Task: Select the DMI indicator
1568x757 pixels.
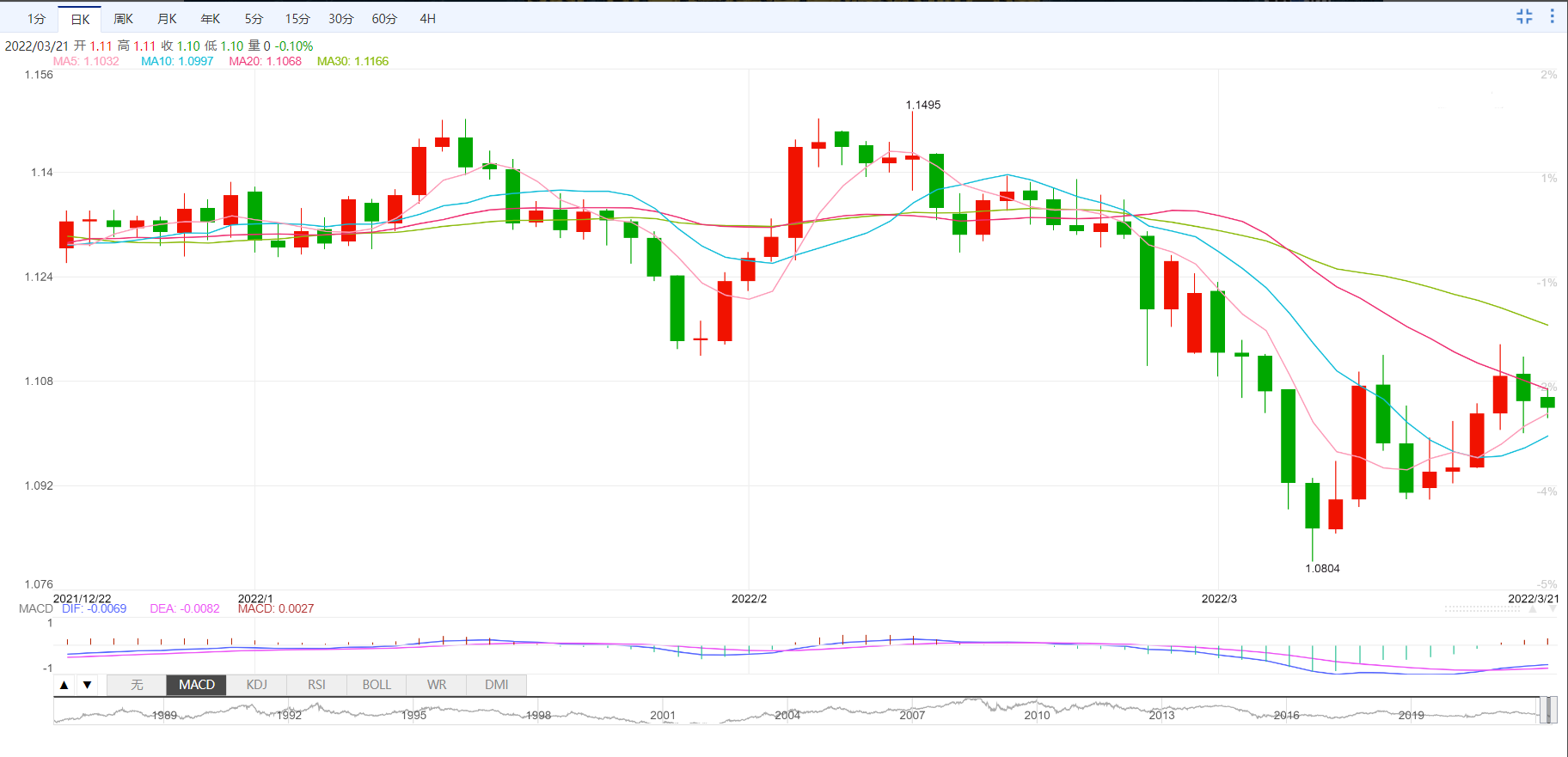Action: point(496,685)
